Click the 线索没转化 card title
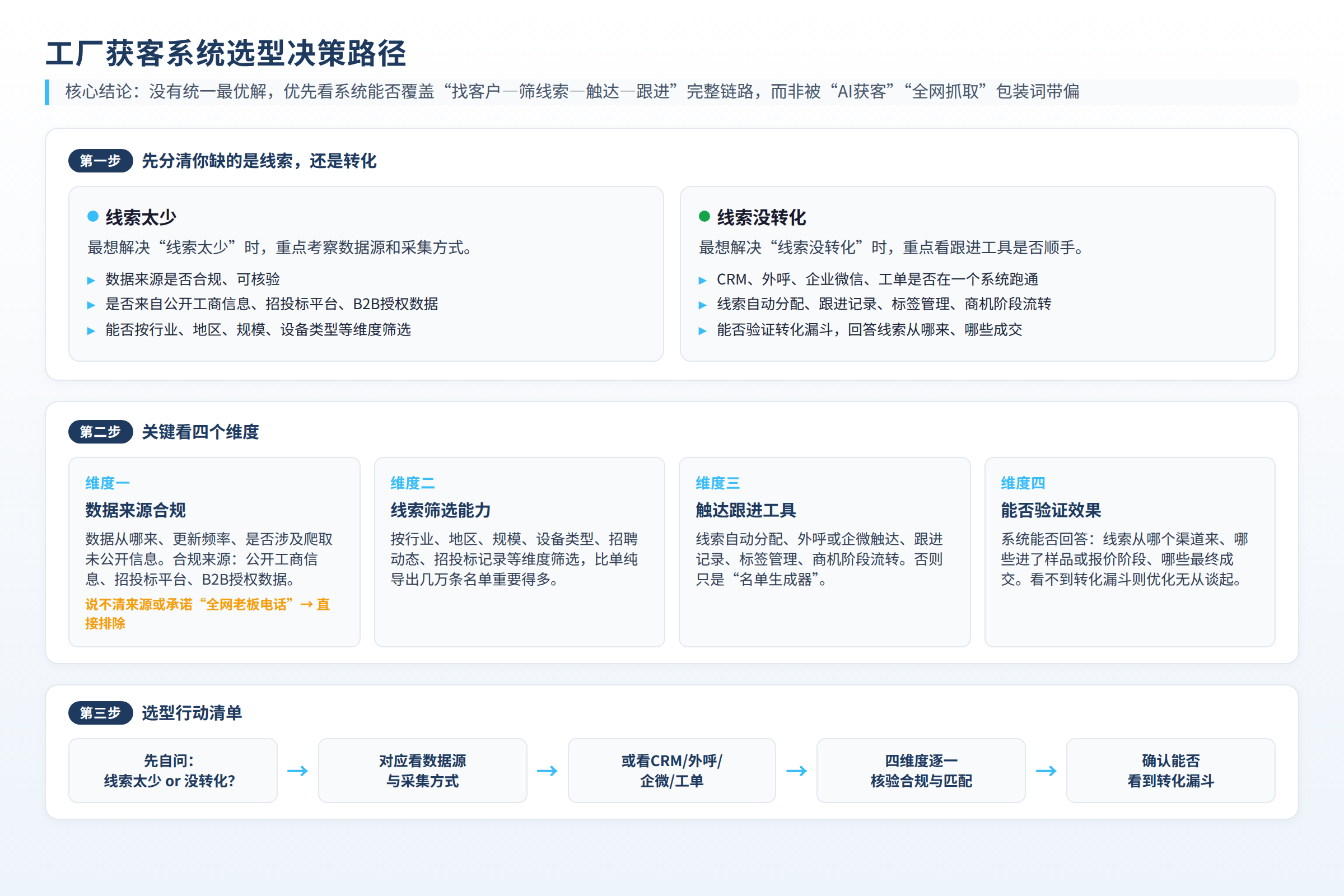1344x896 pixels. pos(762,217)
